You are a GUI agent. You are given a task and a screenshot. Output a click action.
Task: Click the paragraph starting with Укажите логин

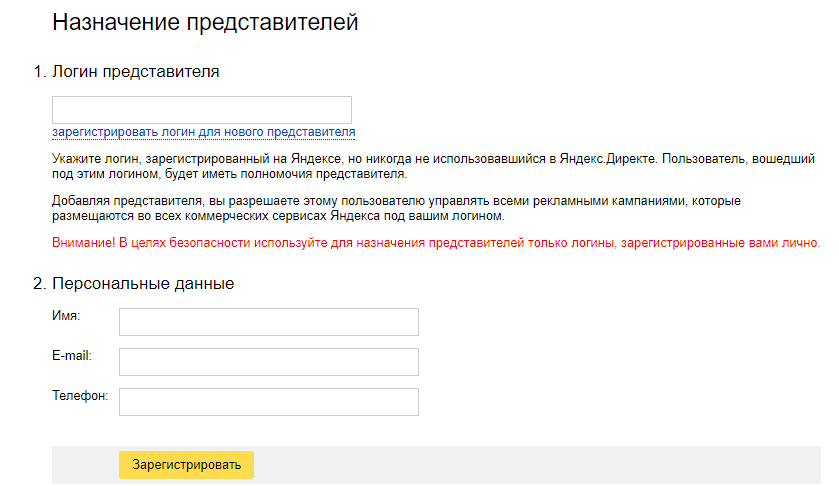point(435,167)
